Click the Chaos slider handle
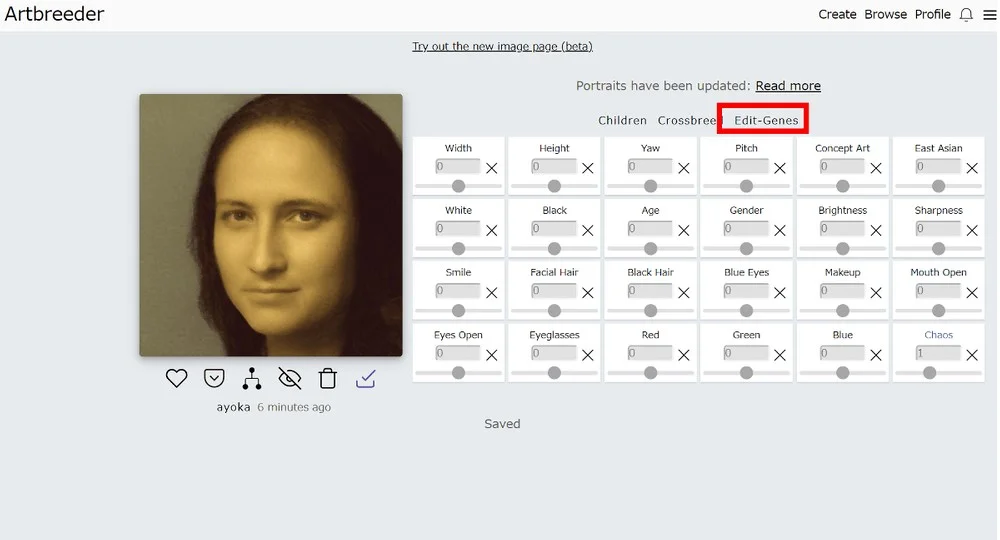 pos(929,372)
